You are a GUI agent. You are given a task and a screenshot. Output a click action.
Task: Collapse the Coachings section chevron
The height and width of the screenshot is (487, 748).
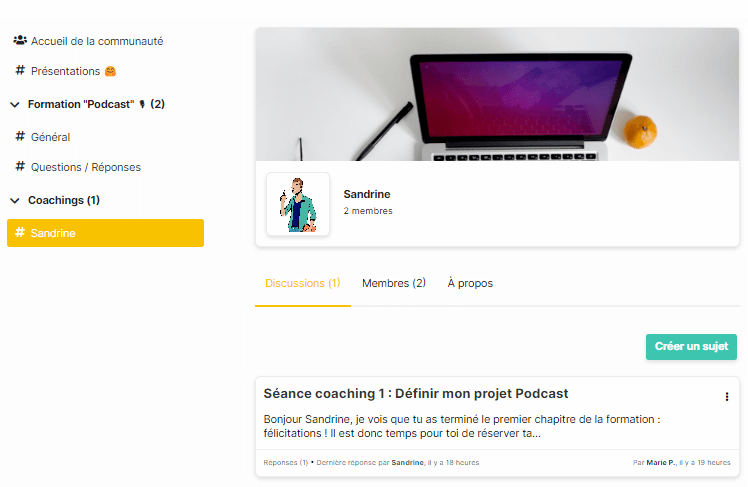tap(15, 200)
